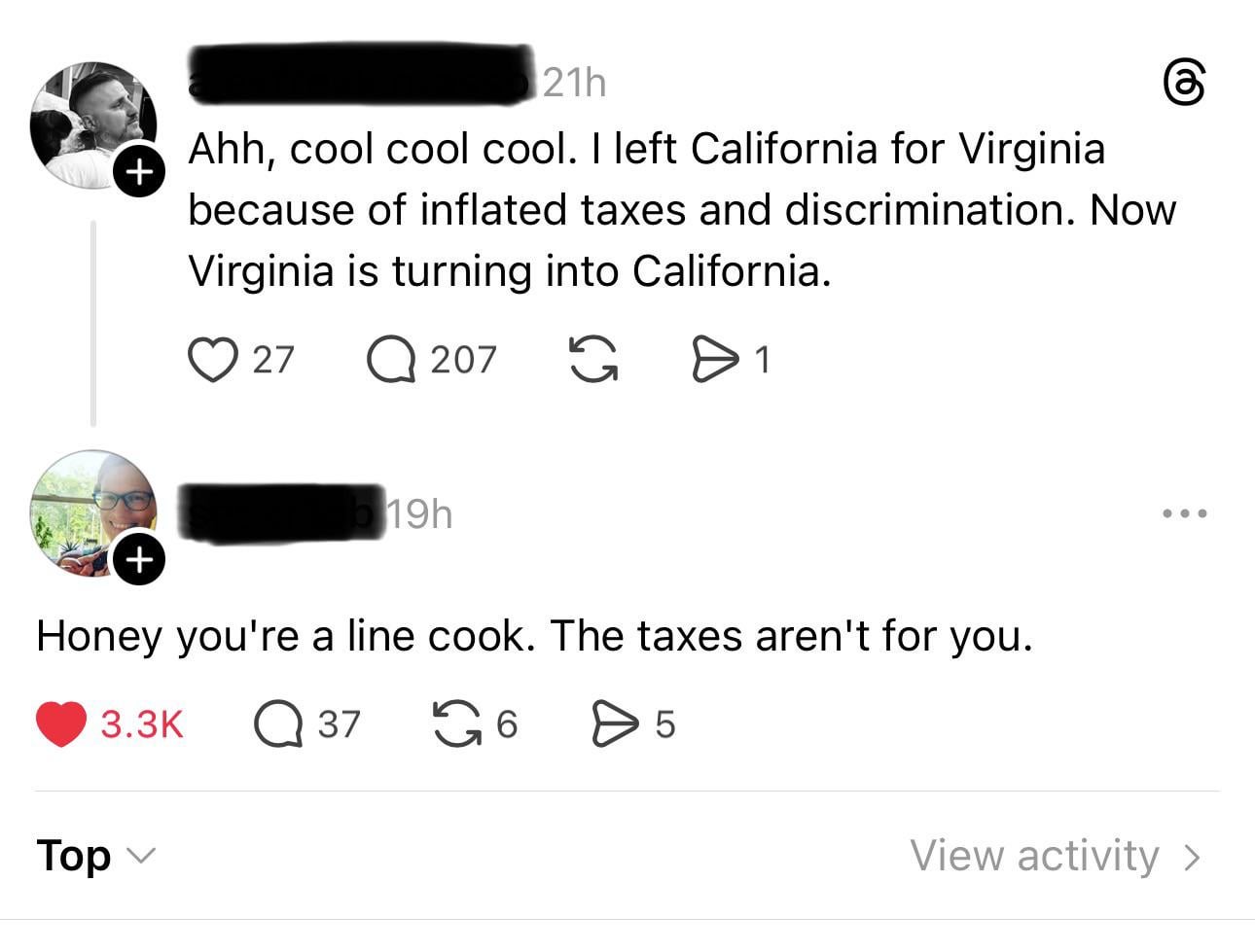Open comments on the 207-reply post
The image size is (1255, 952).
(x=391, y=360)
